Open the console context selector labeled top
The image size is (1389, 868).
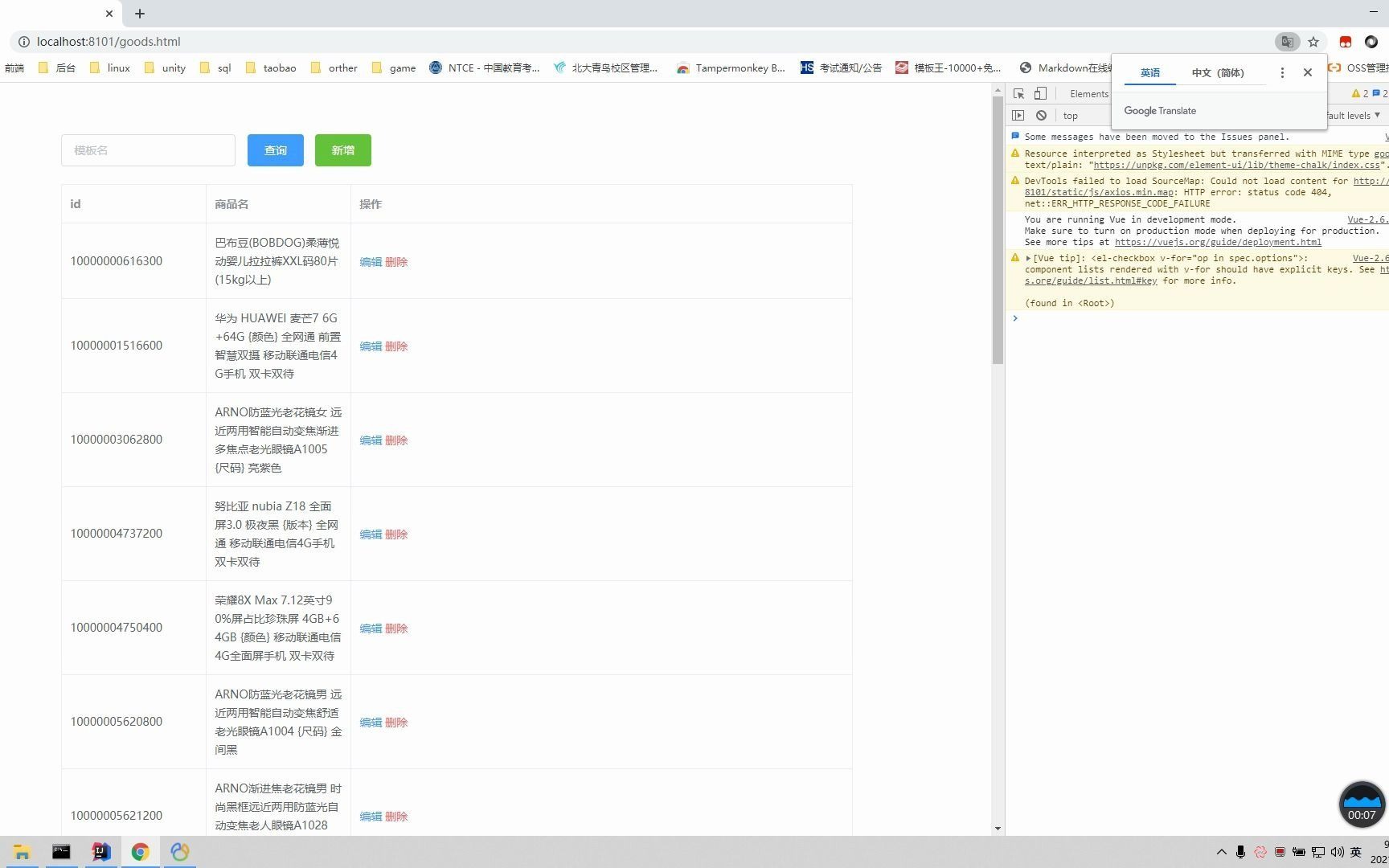coord(1071,116)
